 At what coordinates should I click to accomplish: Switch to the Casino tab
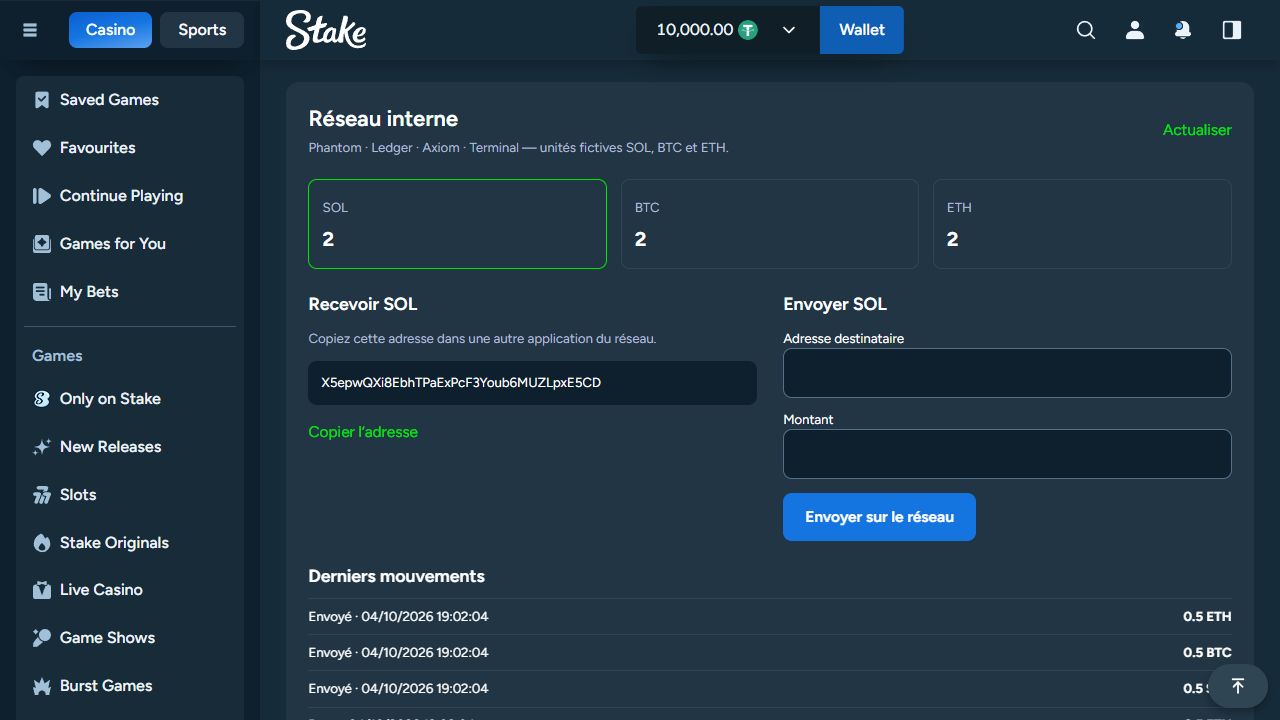110,30
